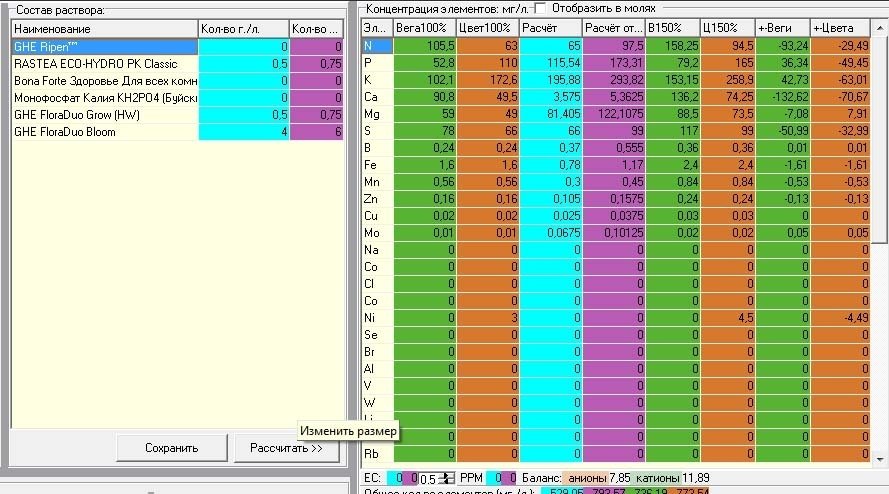Click the Рассчитать >> button
Screen dimensions: 889x494
tap(286, 448)
